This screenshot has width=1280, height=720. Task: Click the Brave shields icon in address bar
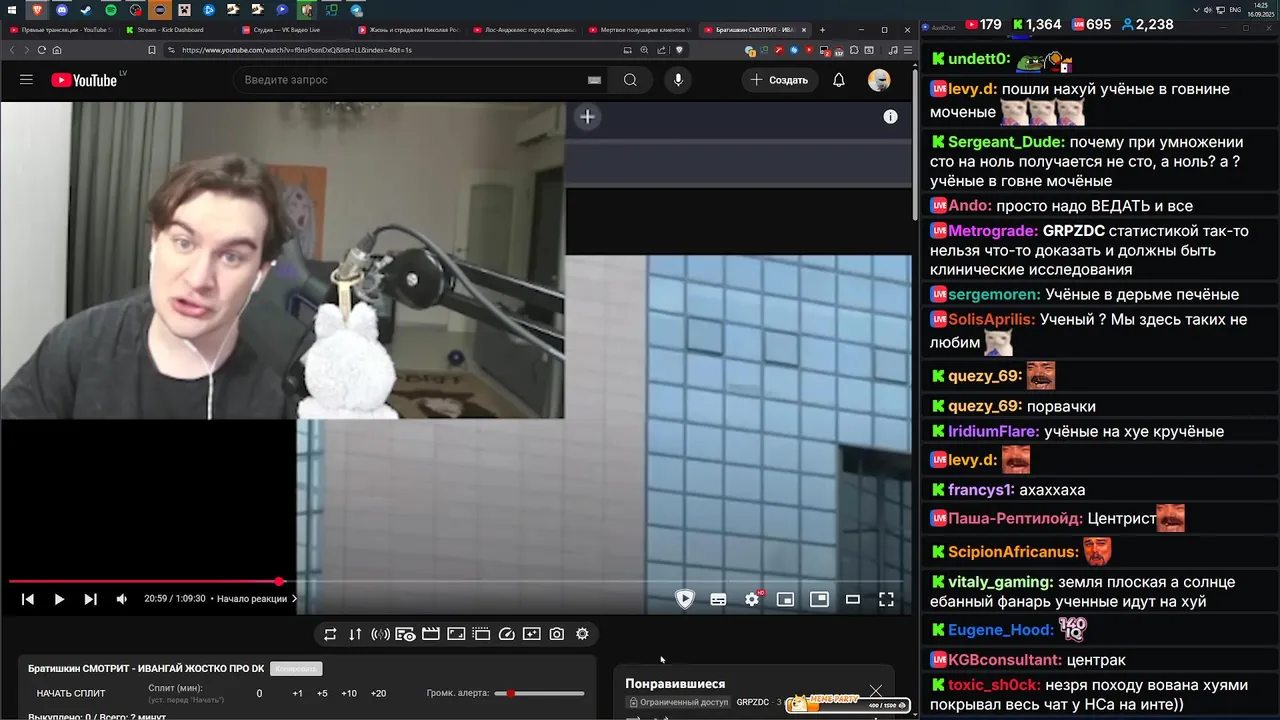(x=680, y=50)
